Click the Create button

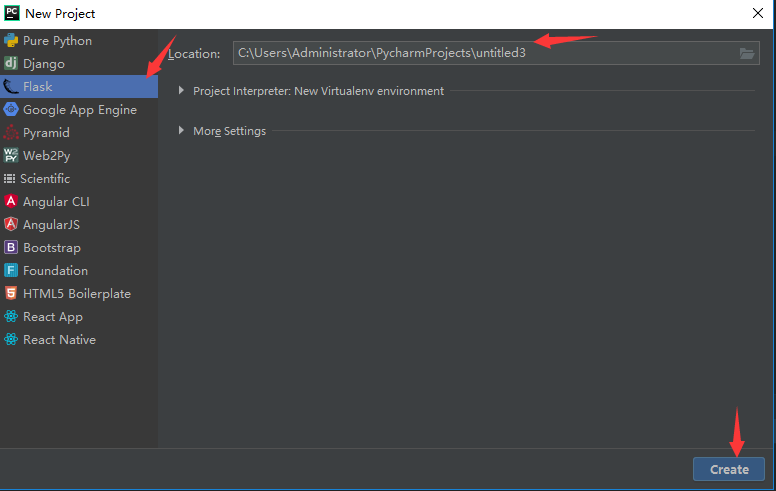pyautogui.click(x=729, y=469)
